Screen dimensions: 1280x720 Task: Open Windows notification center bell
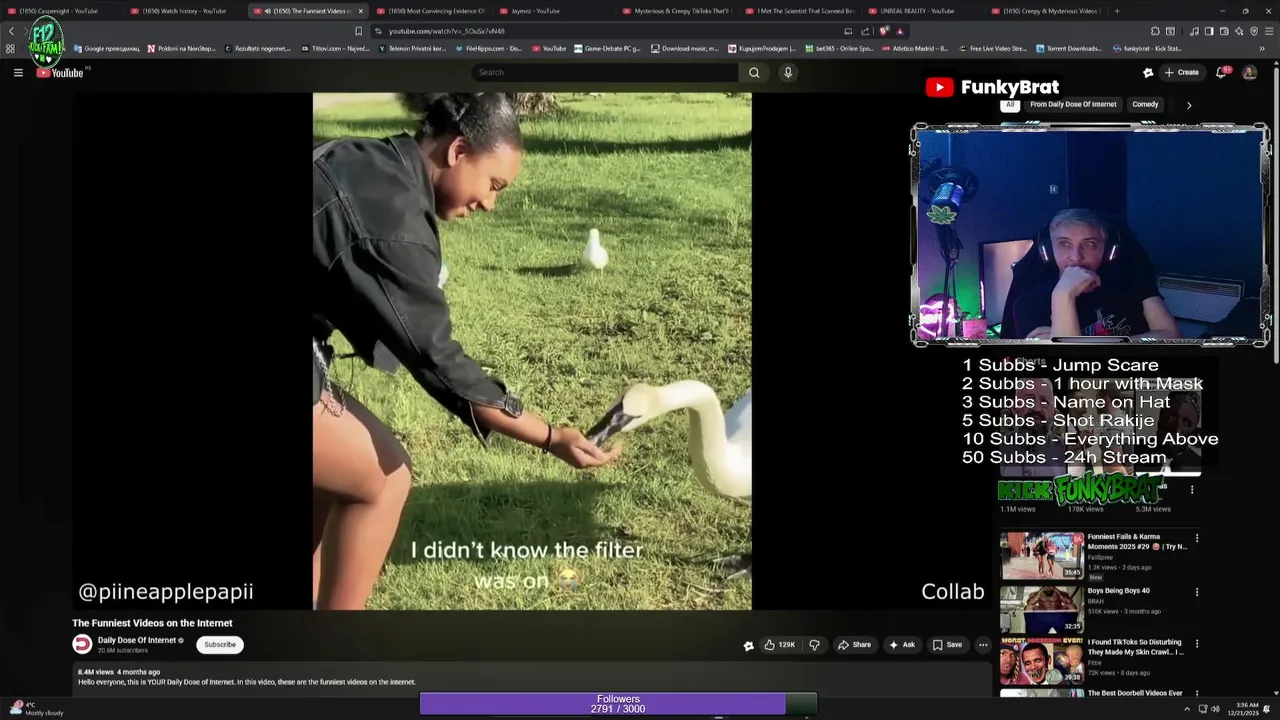click(x=1266, y=709)
